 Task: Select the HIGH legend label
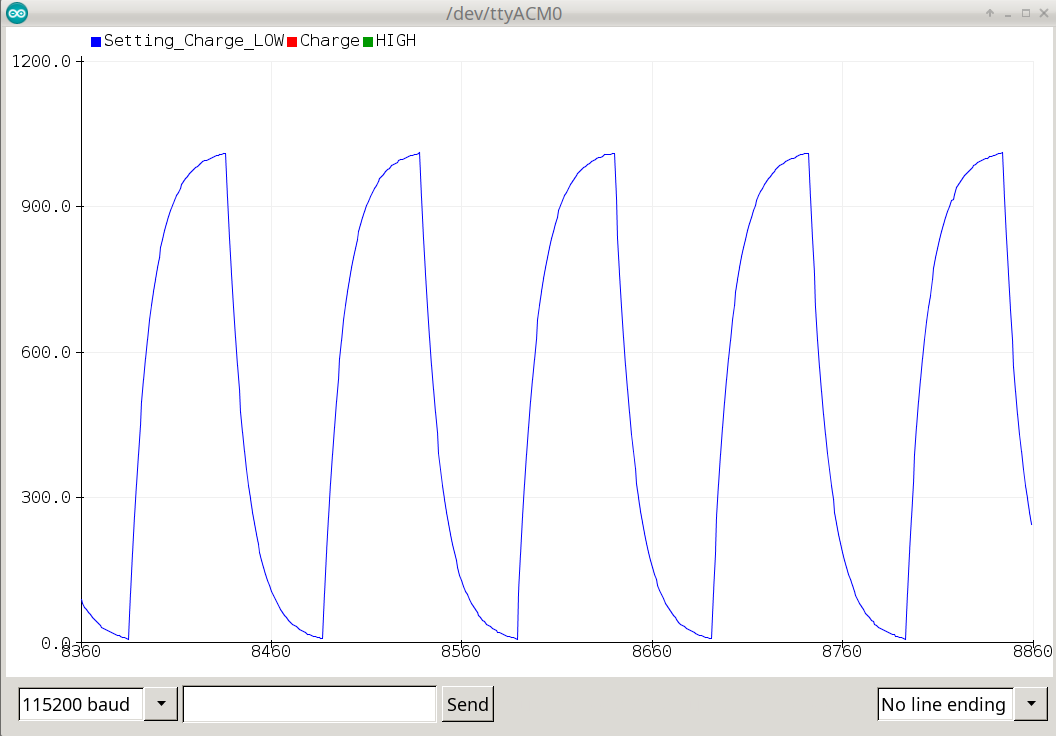click(398, 41)
